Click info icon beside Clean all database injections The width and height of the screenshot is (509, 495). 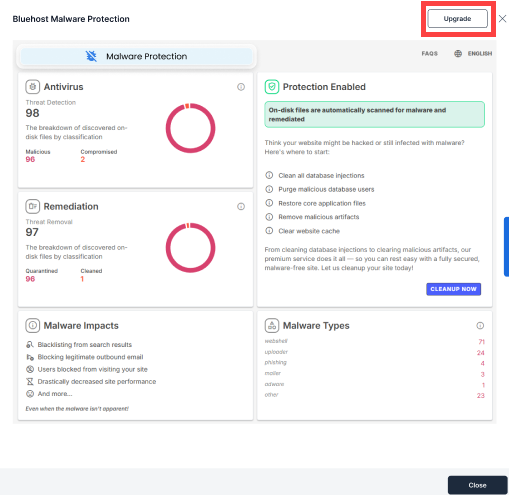tap(269, 175)
